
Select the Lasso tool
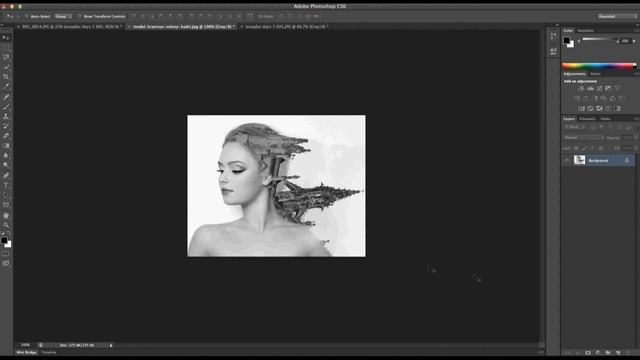(6, 57)
